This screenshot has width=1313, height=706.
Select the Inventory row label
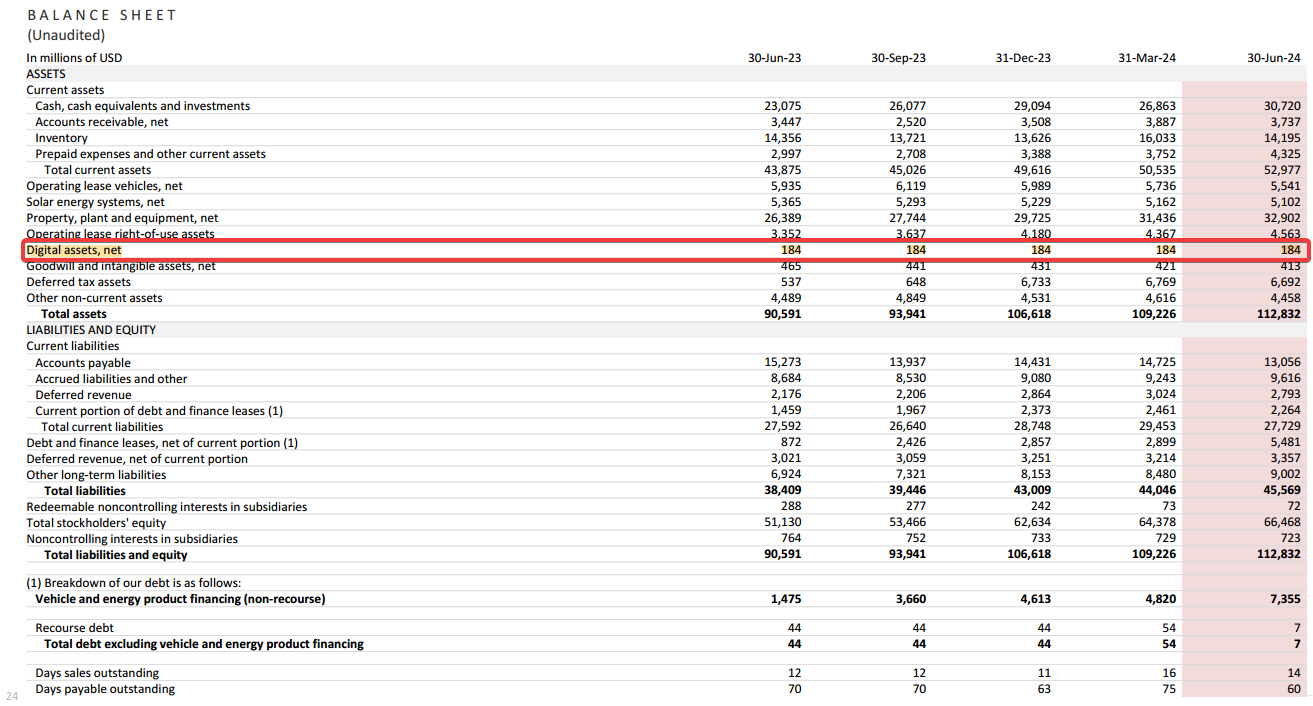tap(61, 138)
